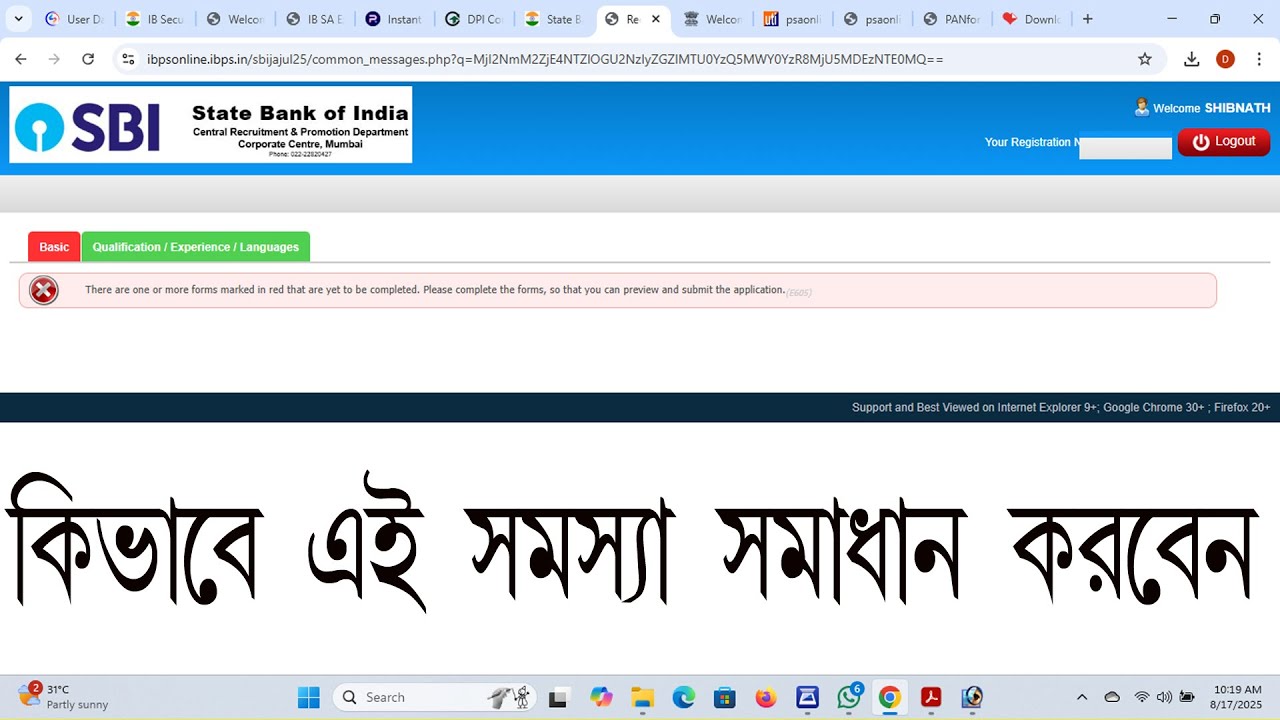The width and height of the screenshot is (1280, 720).
Task: Open Chrome downloads icon
Action: (x=1192, y=59)
